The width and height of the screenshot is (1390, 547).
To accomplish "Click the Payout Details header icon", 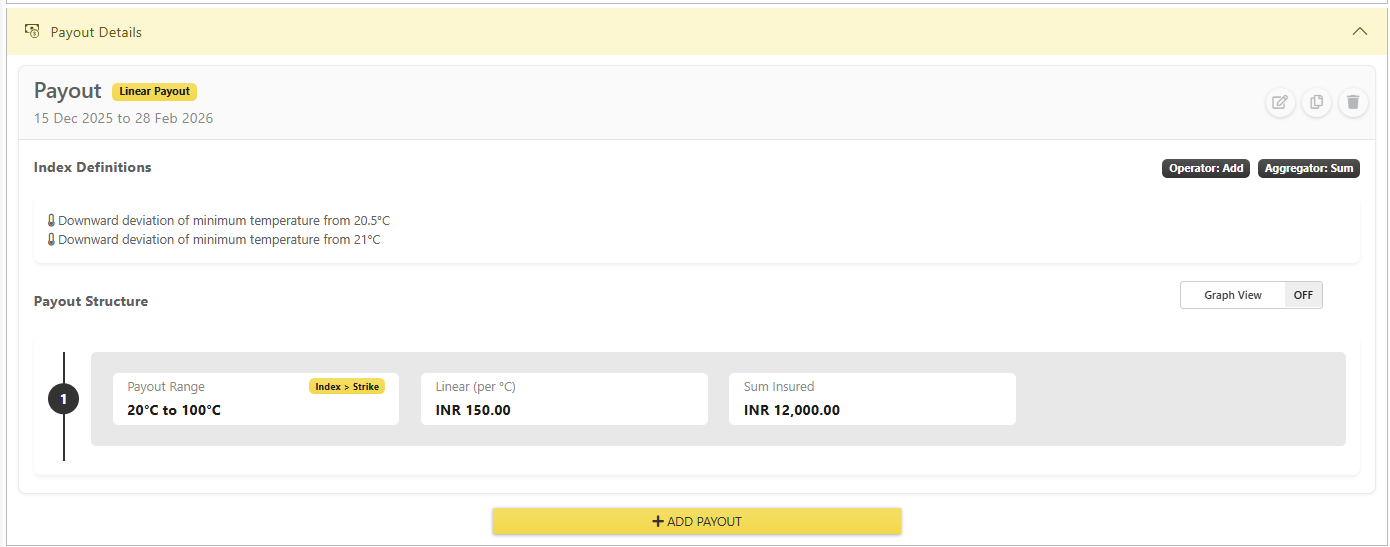I will pos(32,32).
